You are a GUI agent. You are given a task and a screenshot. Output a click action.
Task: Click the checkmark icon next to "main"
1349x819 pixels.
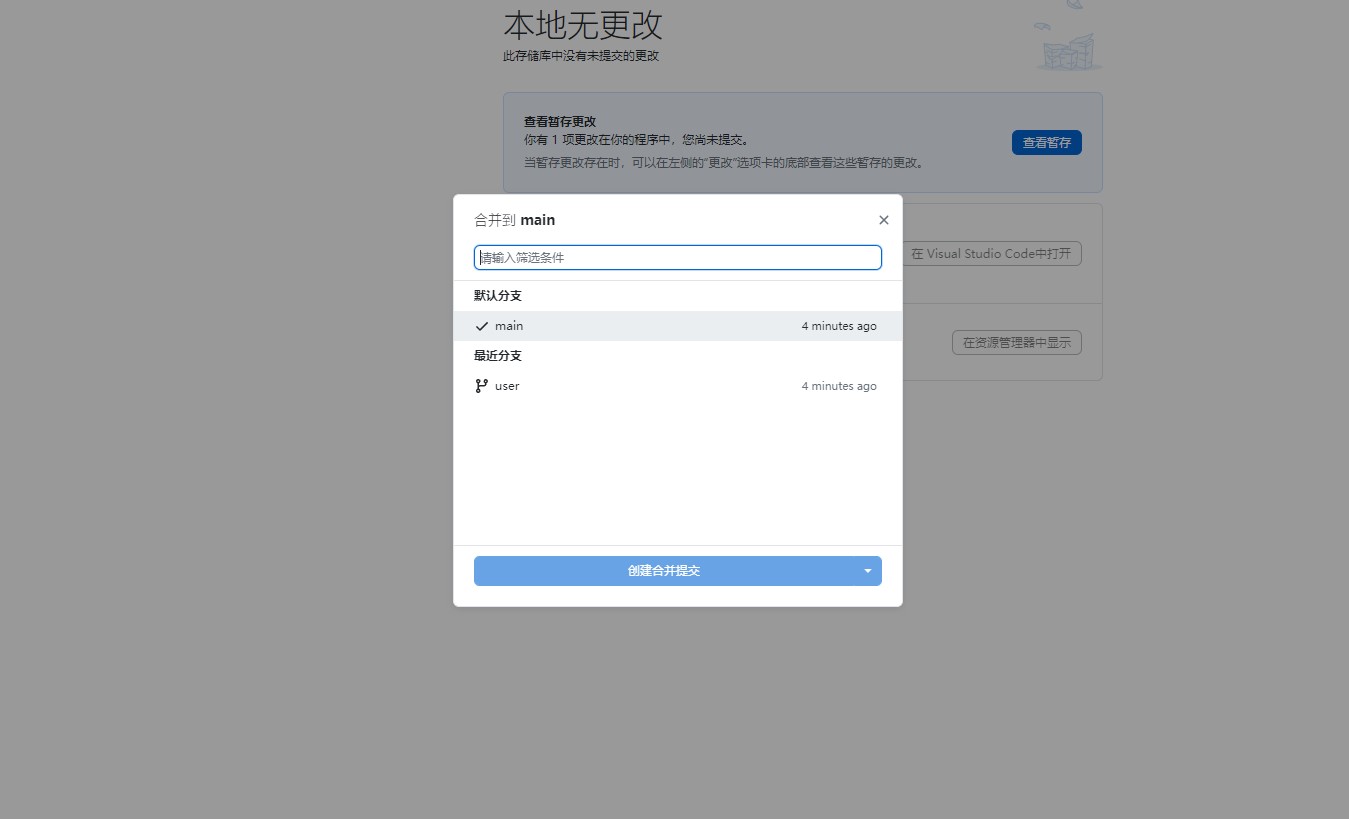click(481, 325)
